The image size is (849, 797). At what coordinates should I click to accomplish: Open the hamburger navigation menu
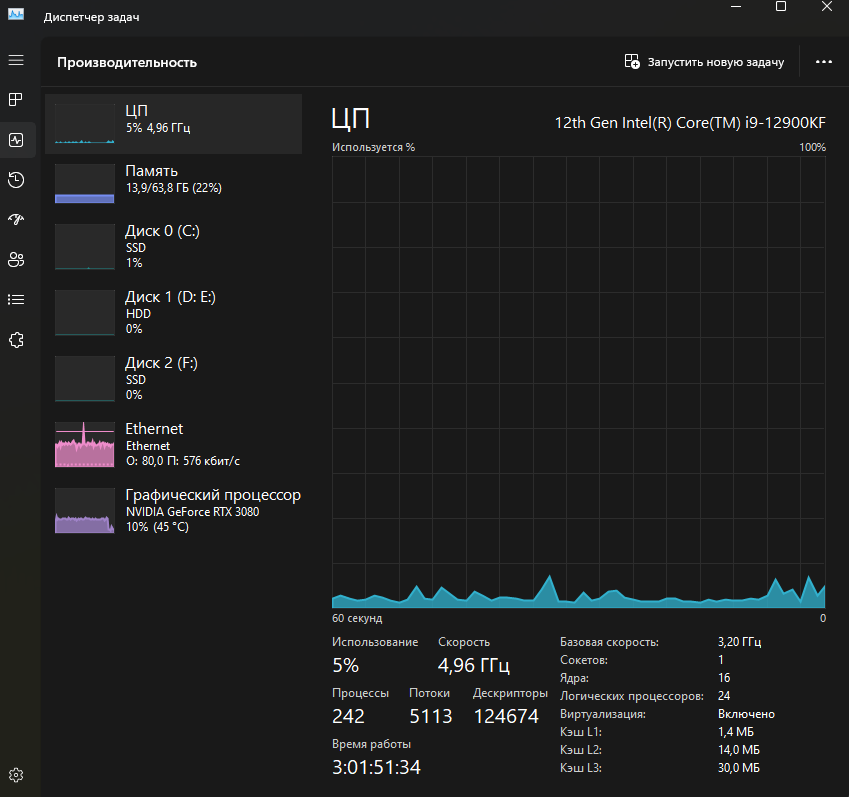tap(16, 61)
